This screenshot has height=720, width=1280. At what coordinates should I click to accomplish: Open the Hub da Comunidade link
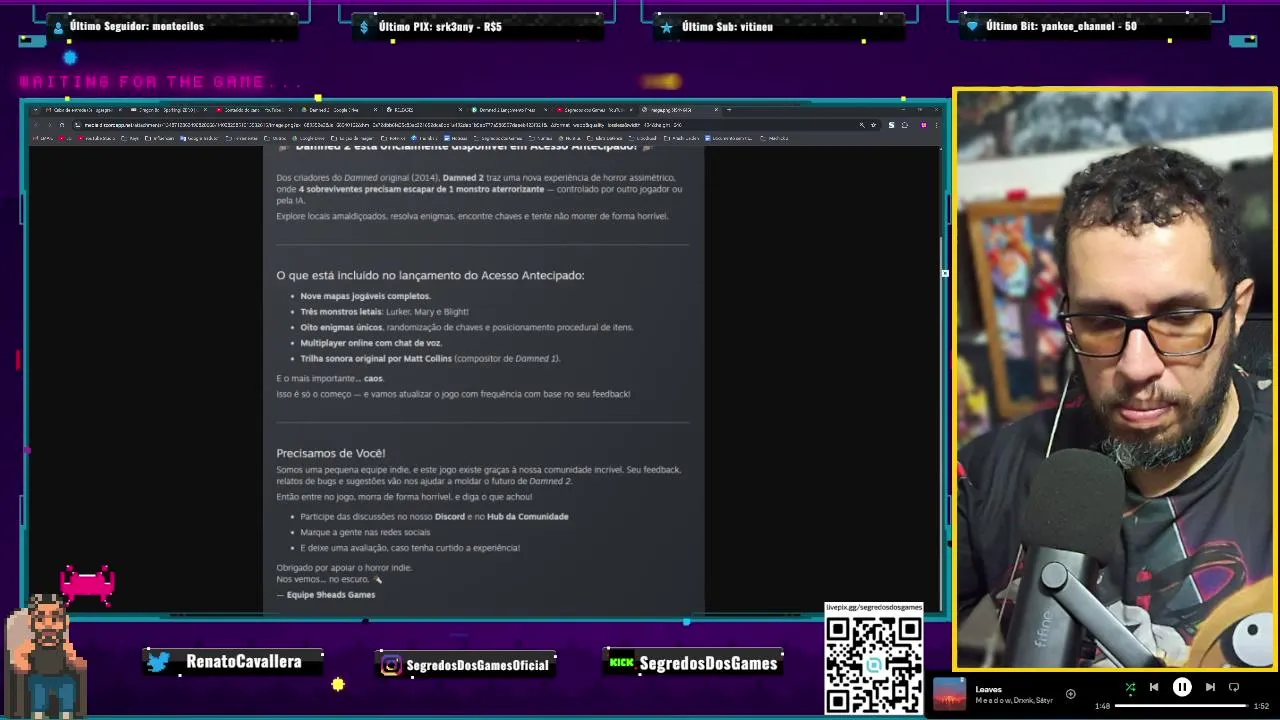[x=528, y=516]
